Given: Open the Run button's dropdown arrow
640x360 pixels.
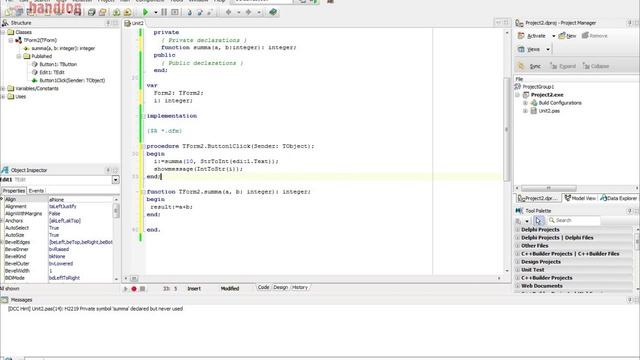Looking at the screenshot, I should pos(156,13).
